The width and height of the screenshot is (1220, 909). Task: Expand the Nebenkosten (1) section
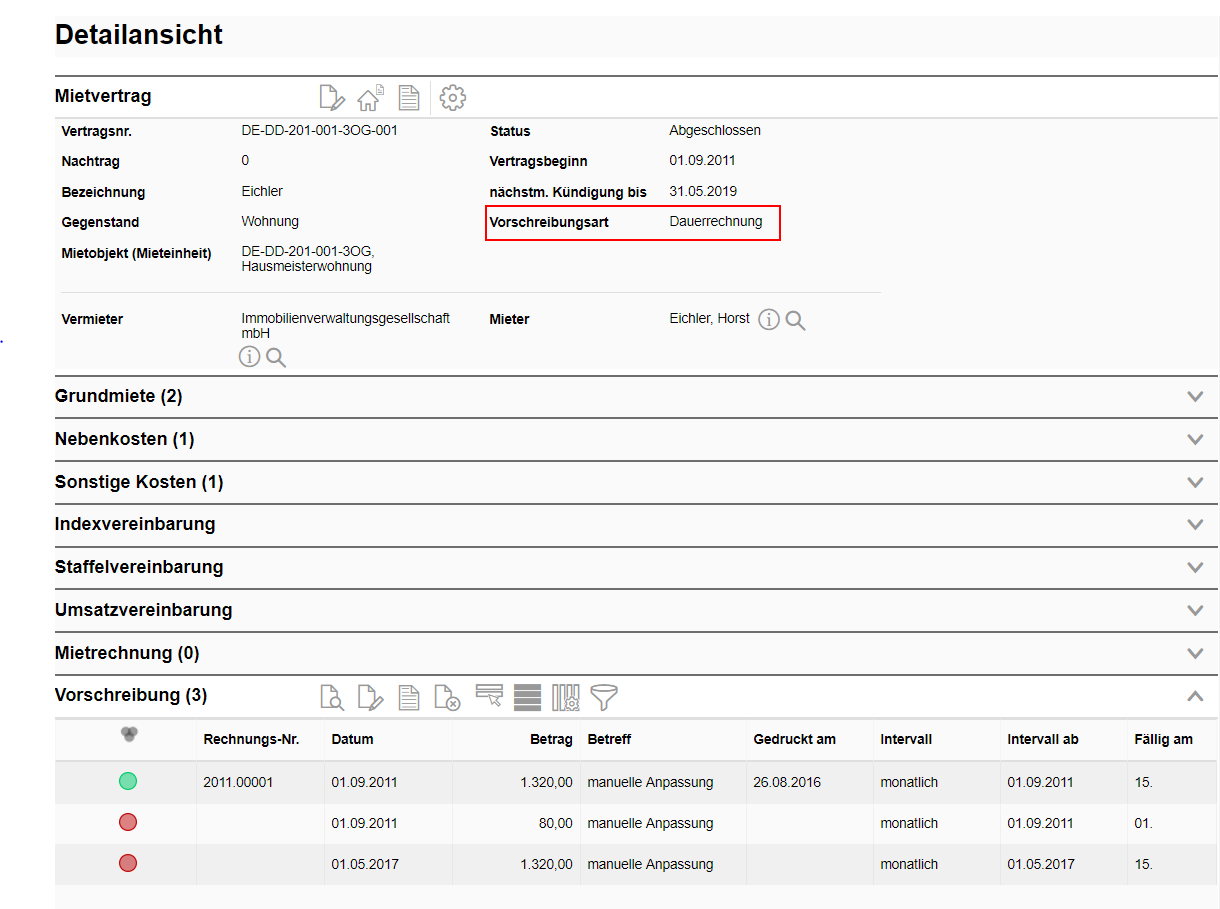pyautogui.click(x=1194, y=439)
